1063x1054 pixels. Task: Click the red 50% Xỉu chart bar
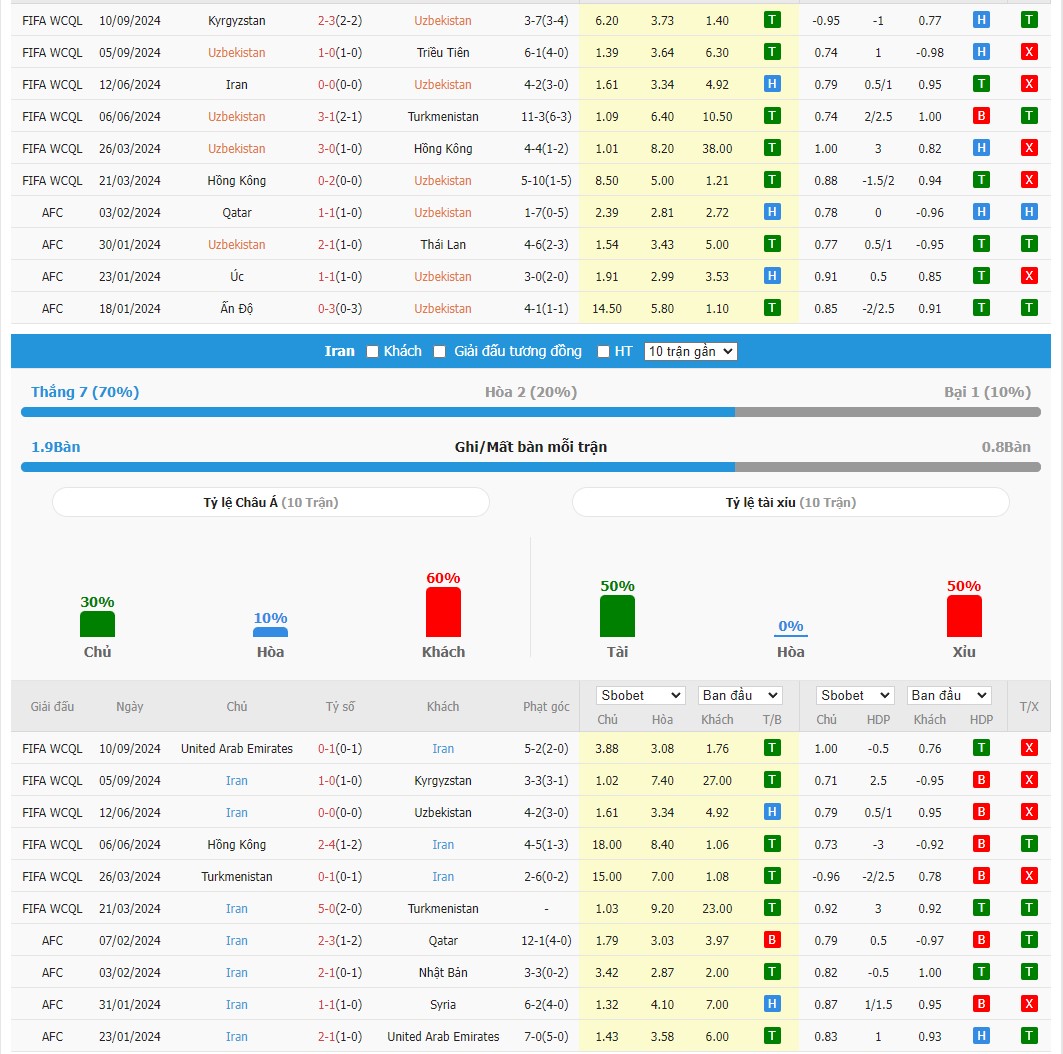964,616
